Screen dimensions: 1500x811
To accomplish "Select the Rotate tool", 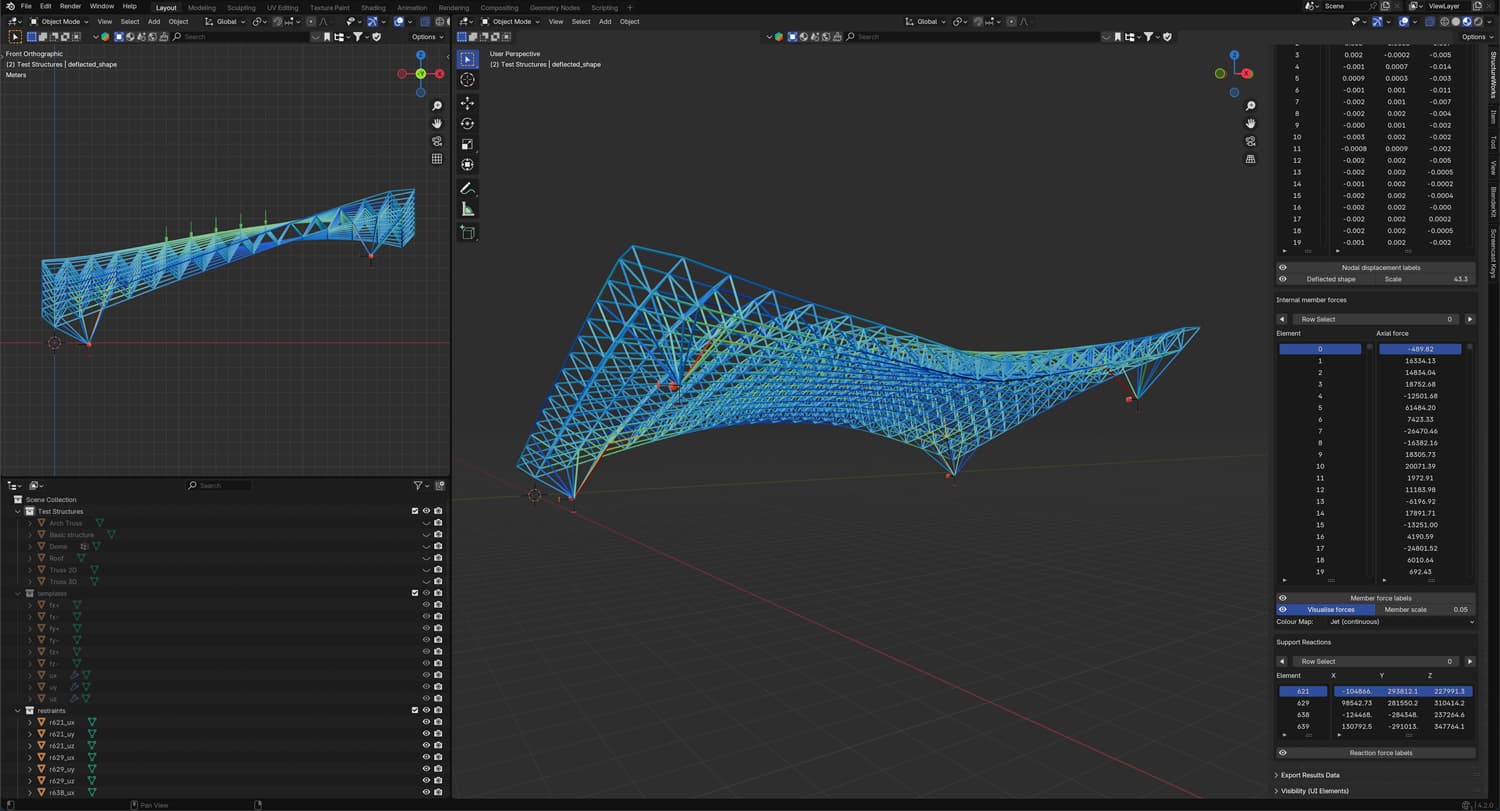I will click(x=467, y=123).
